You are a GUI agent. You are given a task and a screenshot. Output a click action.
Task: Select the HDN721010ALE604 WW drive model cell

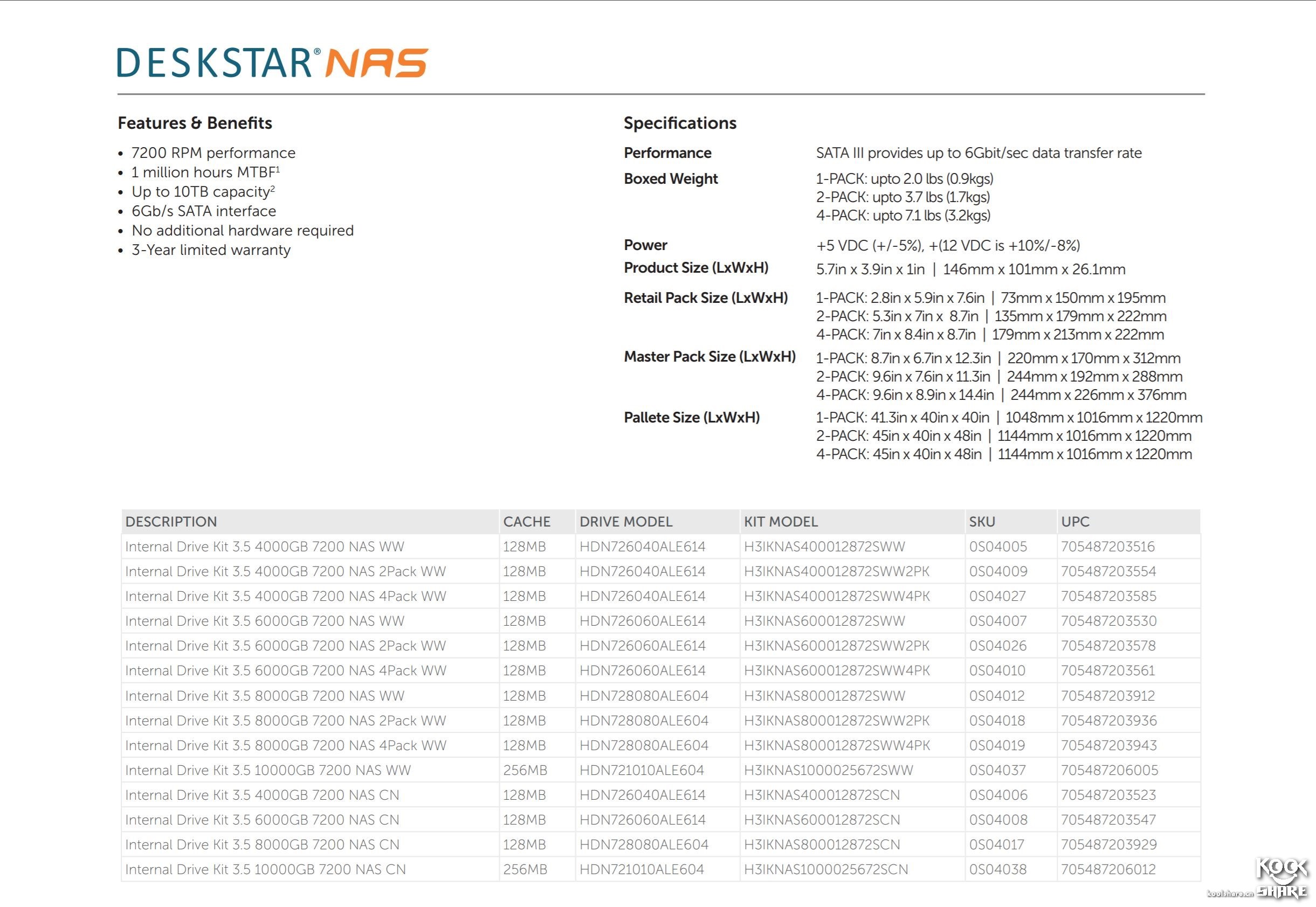tap(641, 770)
